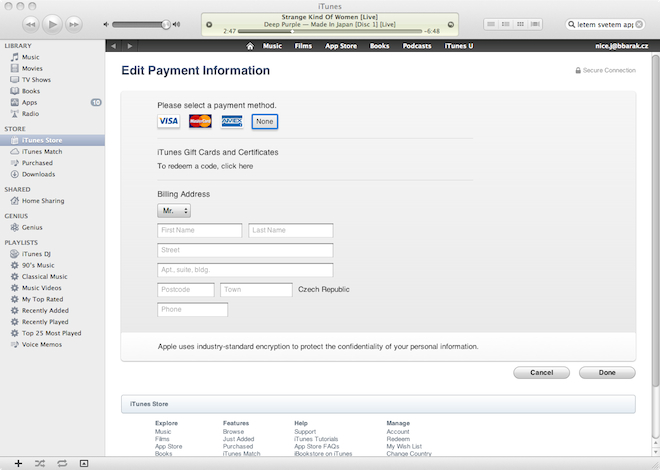The width and height of the screenshot is (660, 470).
Task: Select iTunes Match in the sidebar
Action: (x=52, y=151)
